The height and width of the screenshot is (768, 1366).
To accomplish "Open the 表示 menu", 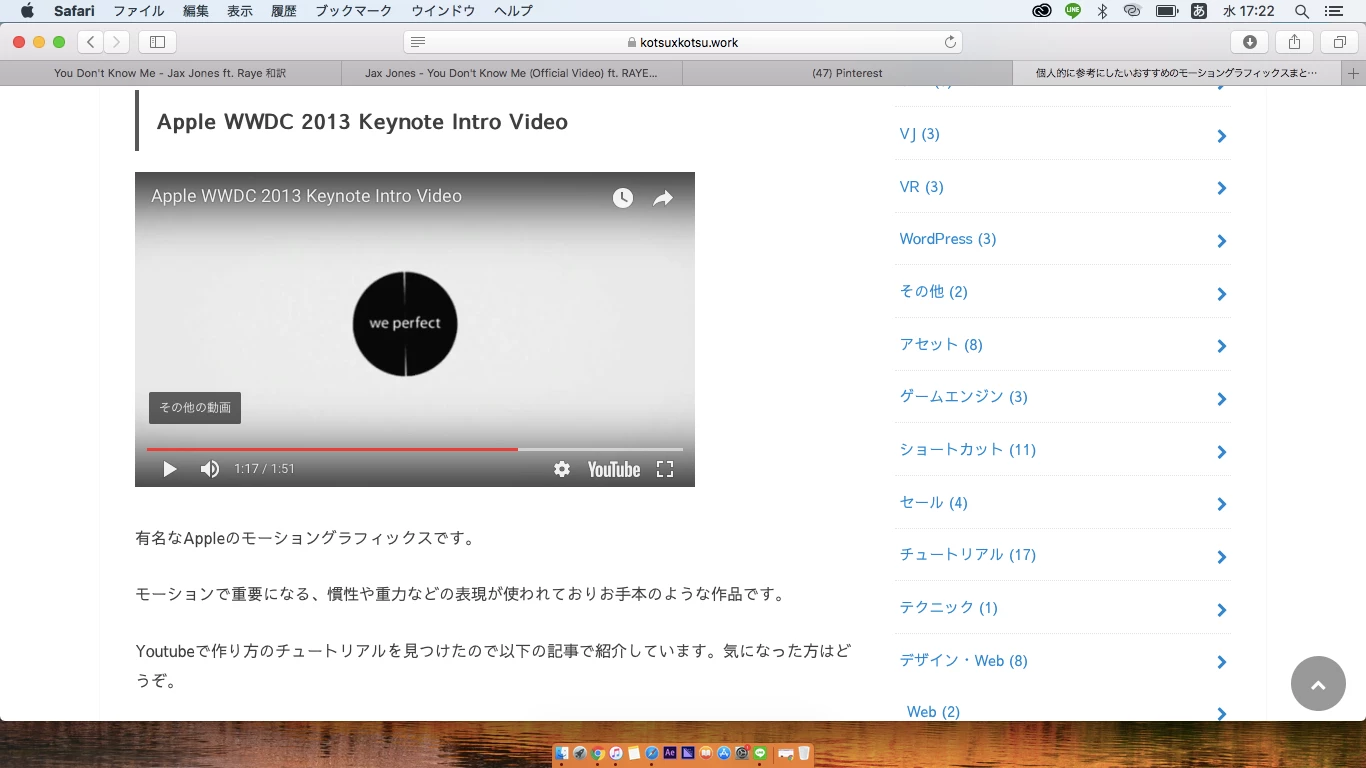I will tap(240, 11).
